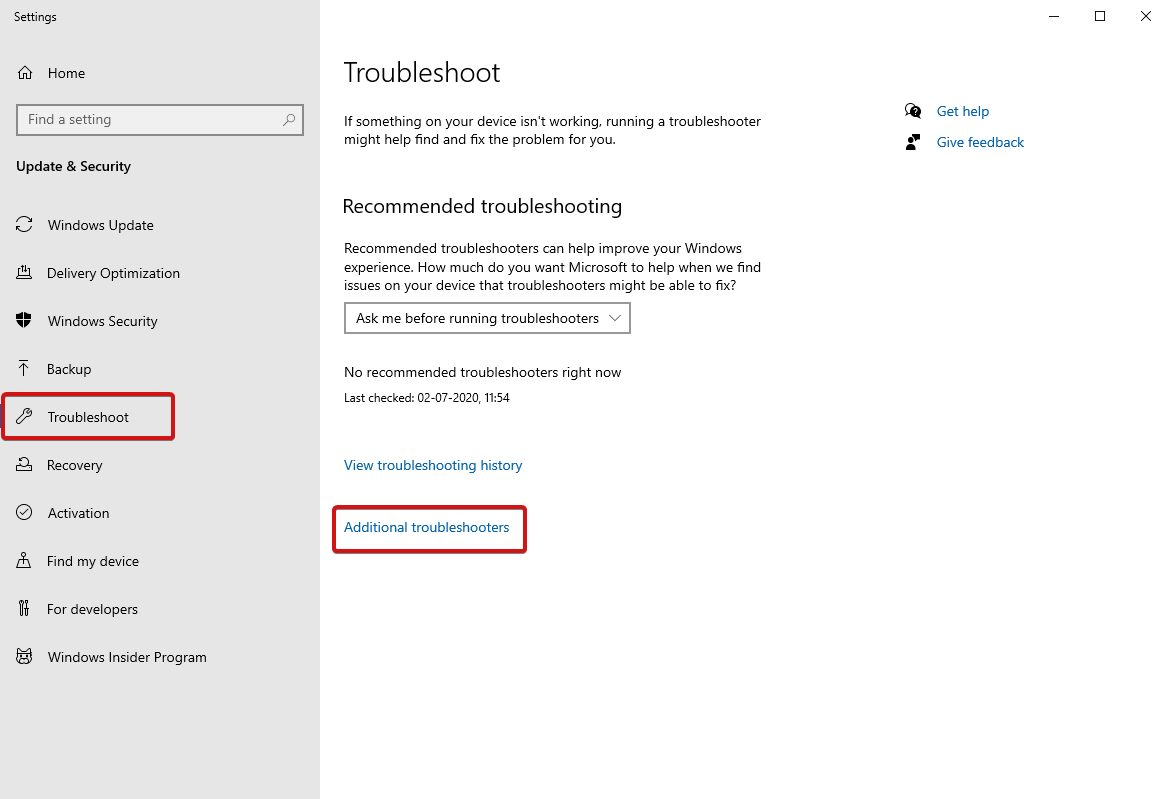
Task: Open the Recovery section
Action: (x=76, y=465)
